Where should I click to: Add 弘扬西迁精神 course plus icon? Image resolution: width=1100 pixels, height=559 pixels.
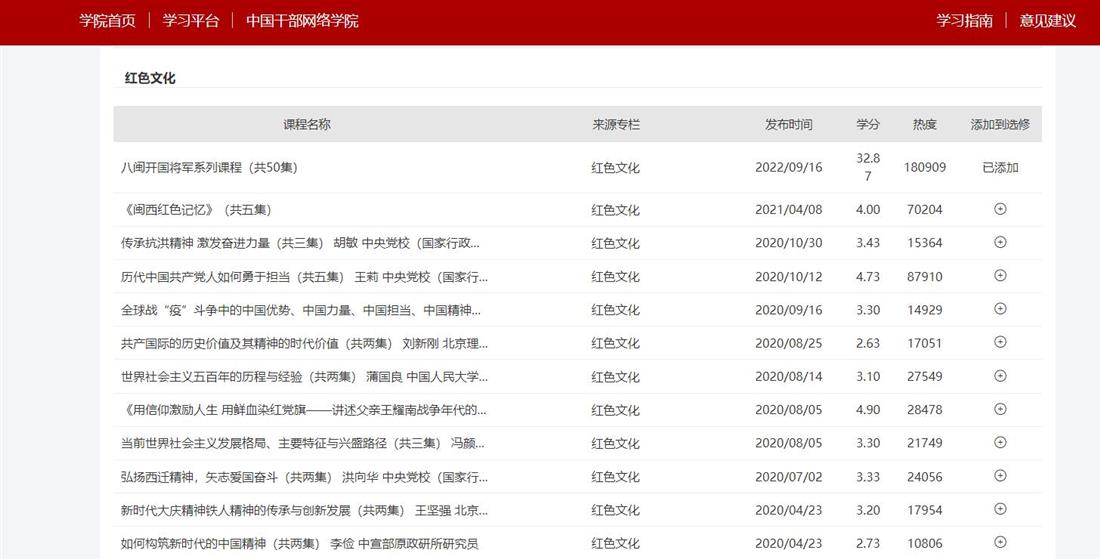[x=1000, y=476]
